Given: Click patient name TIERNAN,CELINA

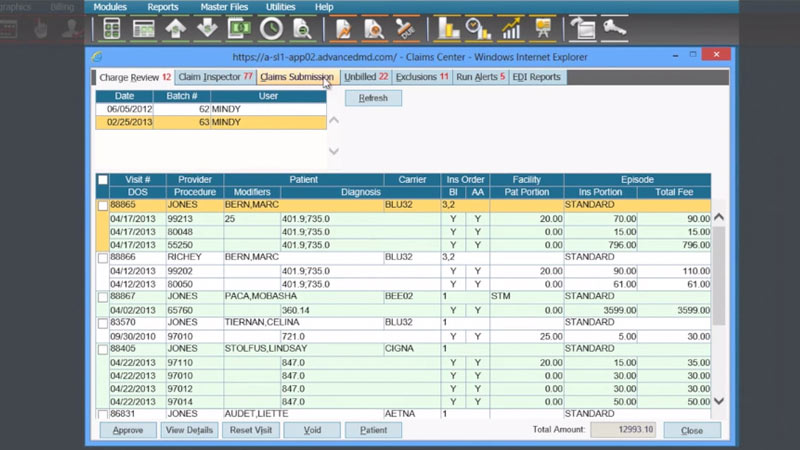Looking at the screenshot, I should point(262,322).
